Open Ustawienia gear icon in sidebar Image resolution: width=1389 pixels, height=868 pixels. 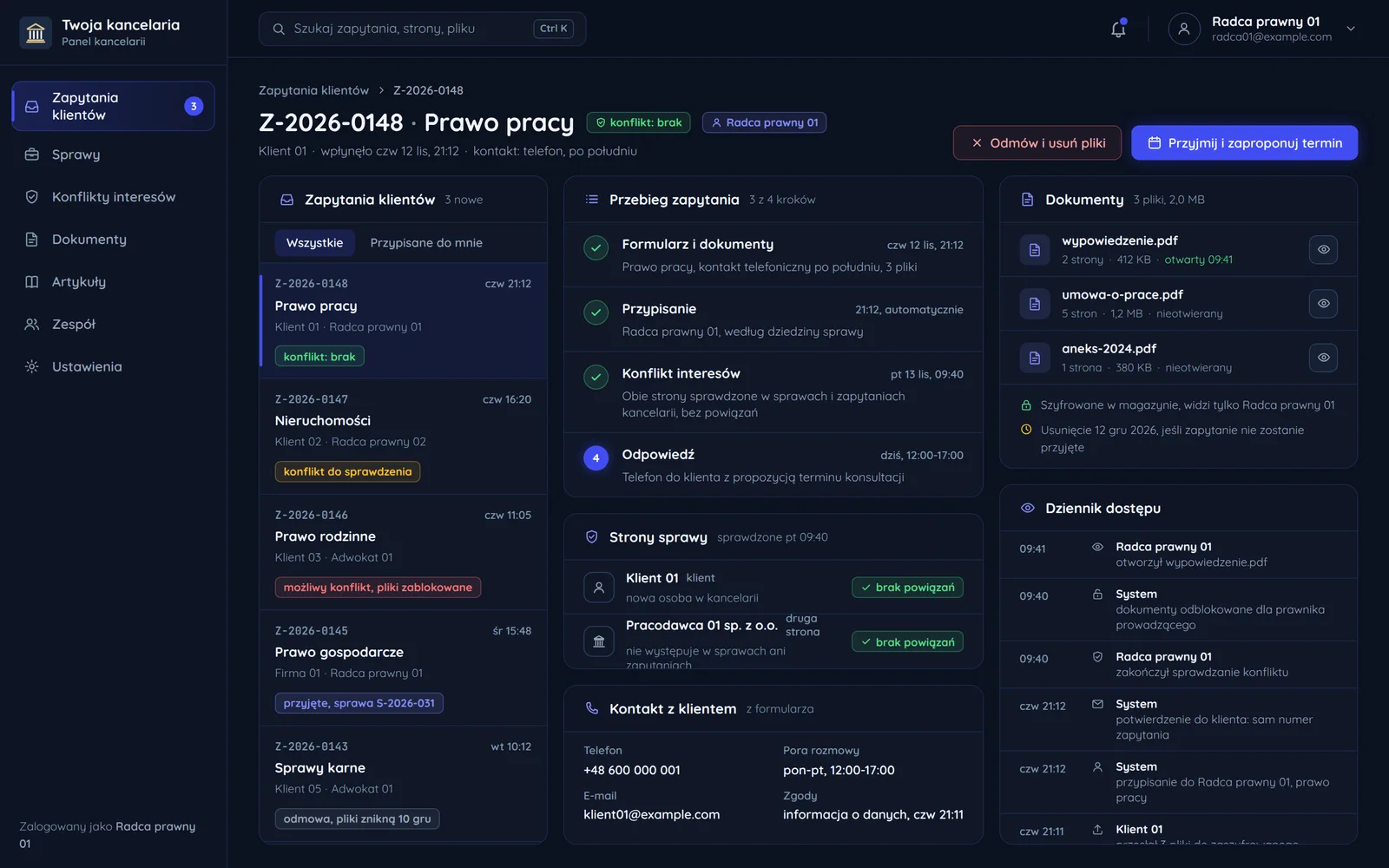[x=32, y=367]
